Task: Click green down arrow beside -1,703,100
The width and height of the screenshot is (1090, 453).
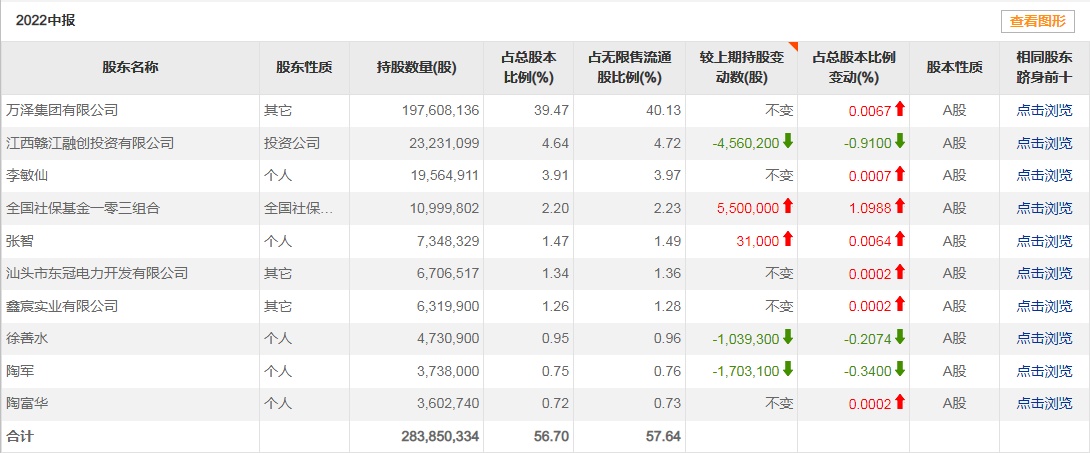Action: pyautogui.click(x=788, y=370)
